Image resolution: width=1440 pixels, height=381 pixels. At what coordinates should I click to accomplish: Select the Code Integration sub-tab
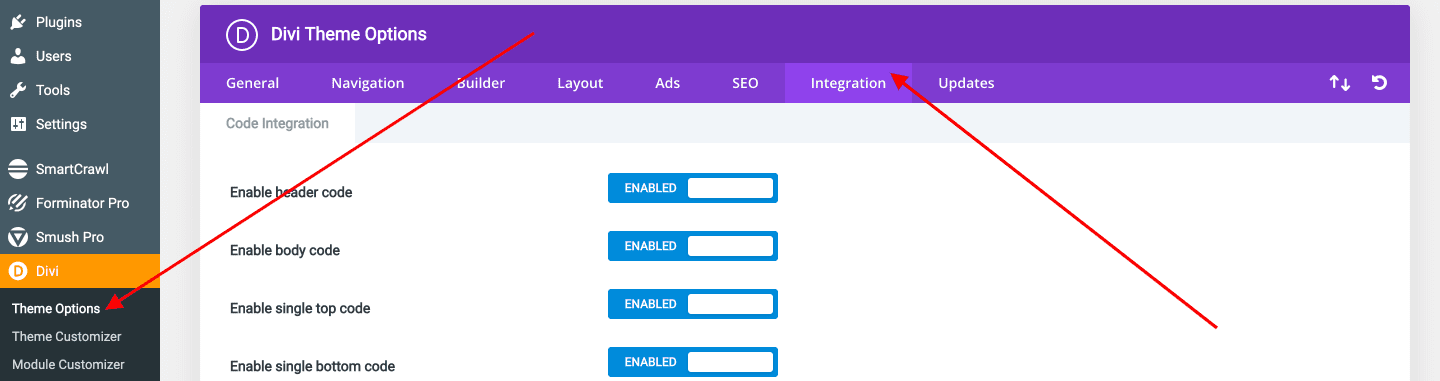pyautogui.click(x=277, y=124)
